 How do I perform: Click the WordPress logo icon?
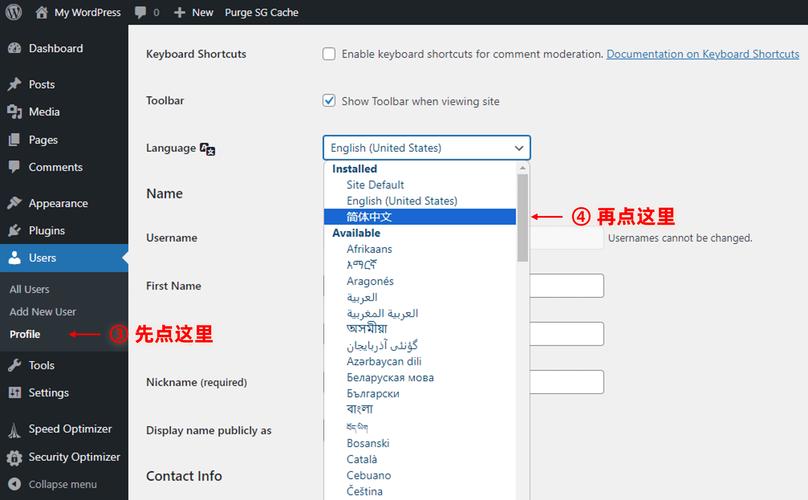[12, 12]
